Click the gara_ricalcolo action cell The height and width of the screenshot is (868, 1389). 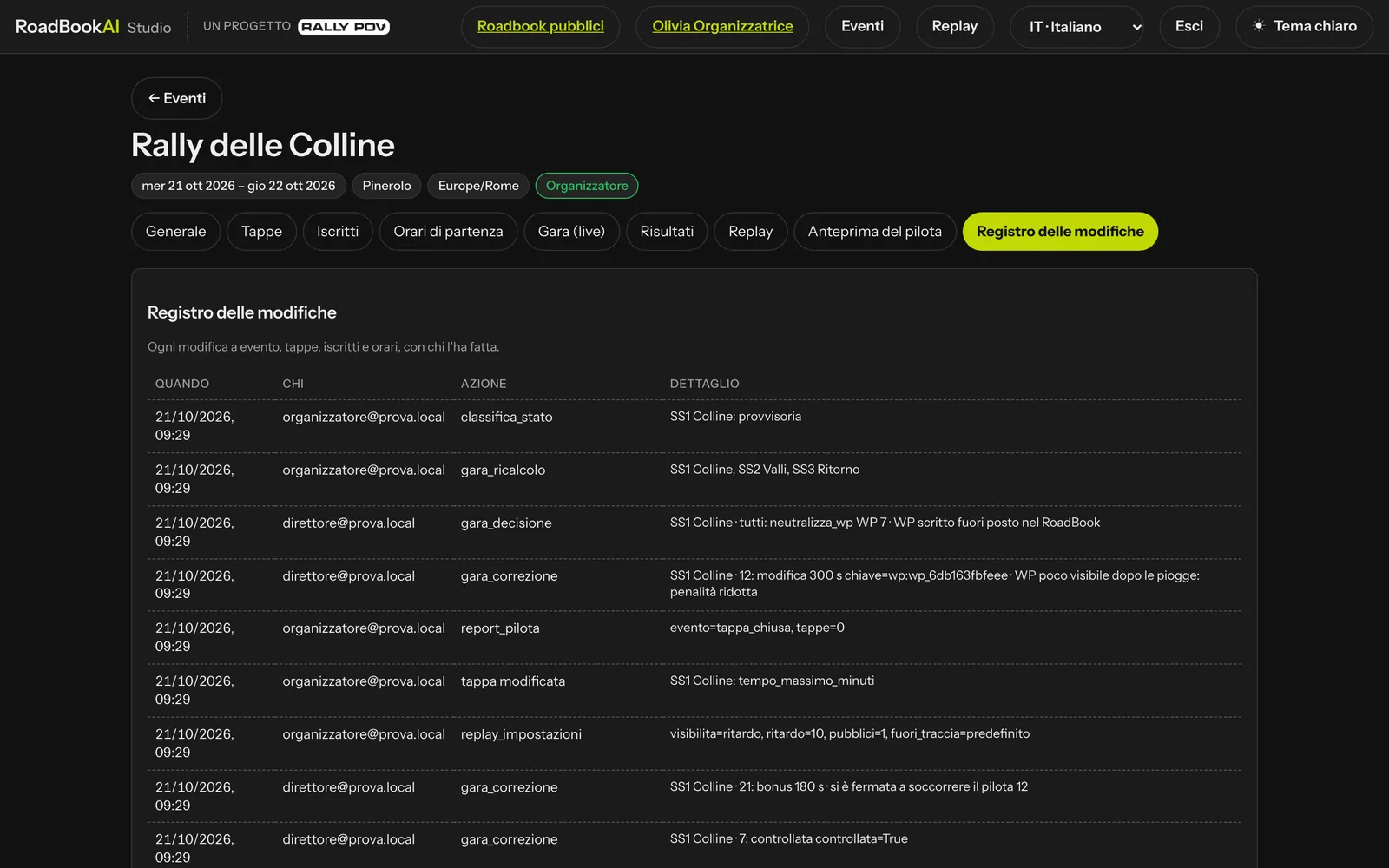tap(504, 470)
